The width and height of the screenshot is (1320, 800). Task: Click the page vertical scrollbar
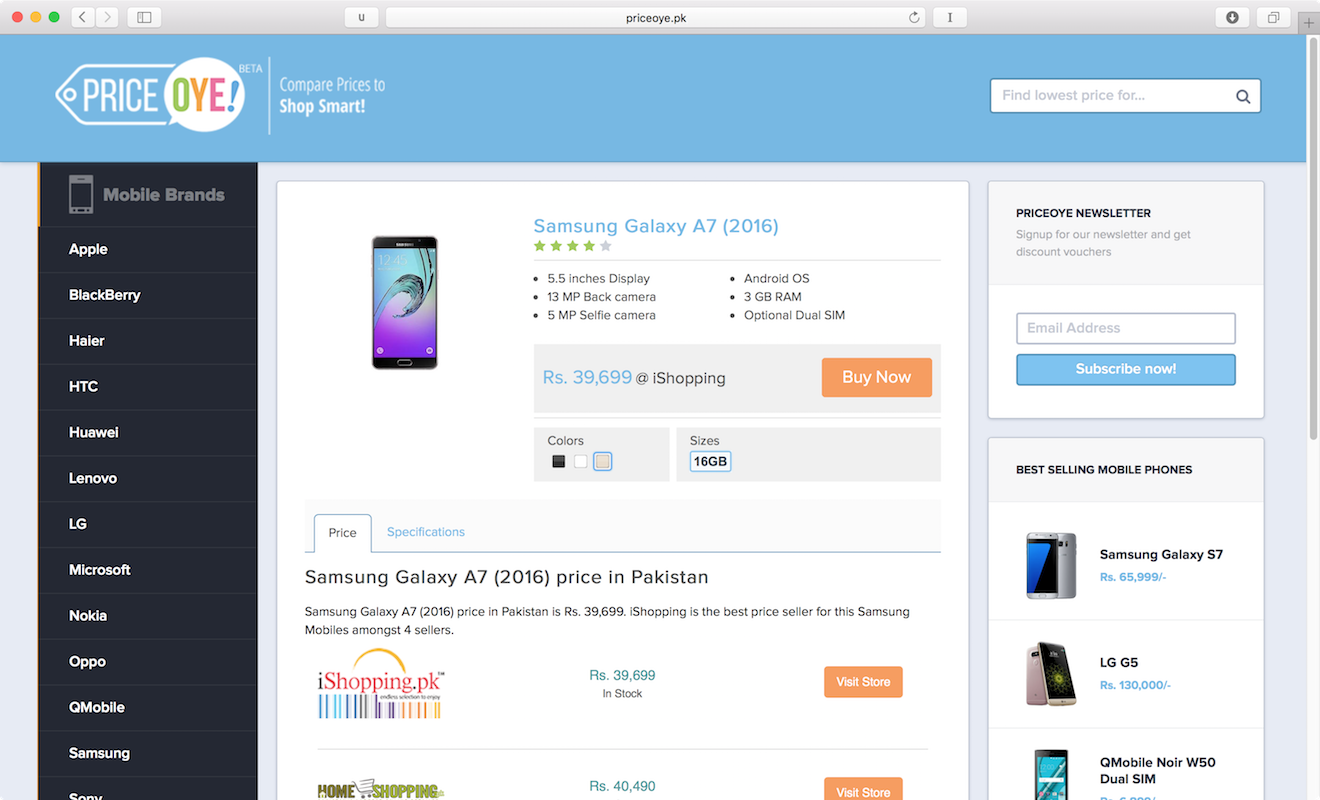(x=1313, y=240)
